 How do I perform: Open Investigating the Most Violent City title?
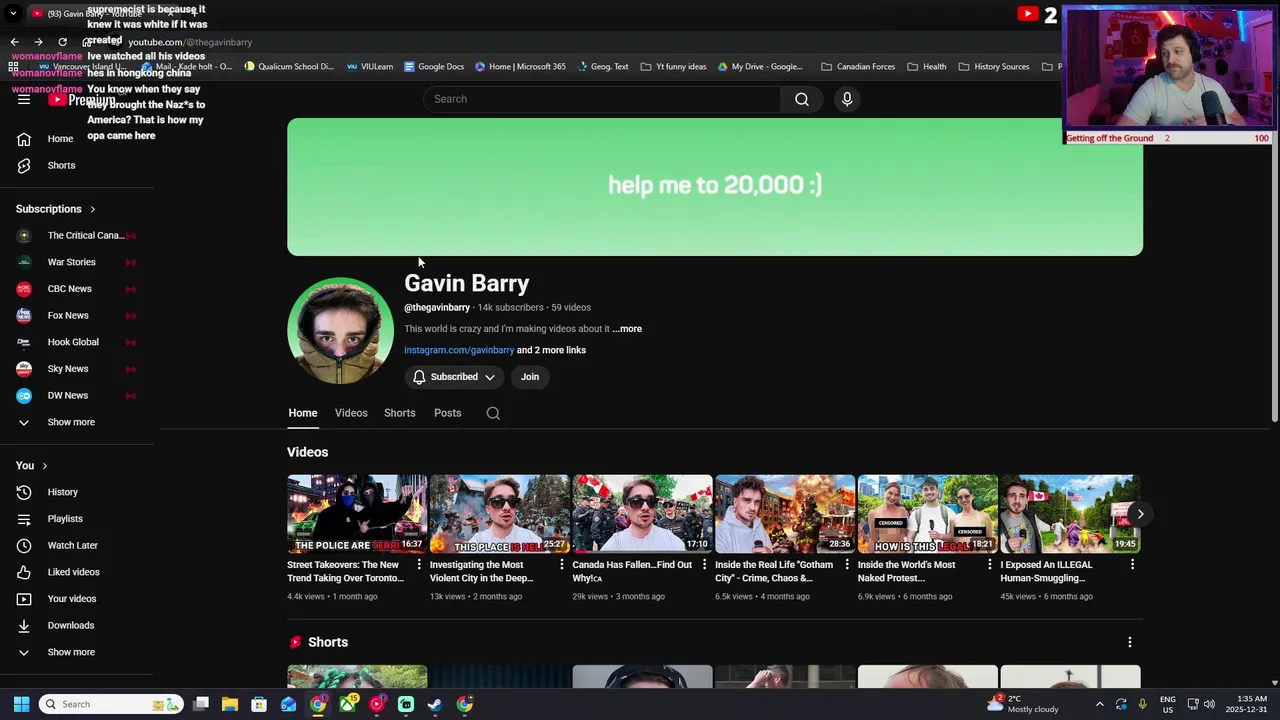point(484,571)
